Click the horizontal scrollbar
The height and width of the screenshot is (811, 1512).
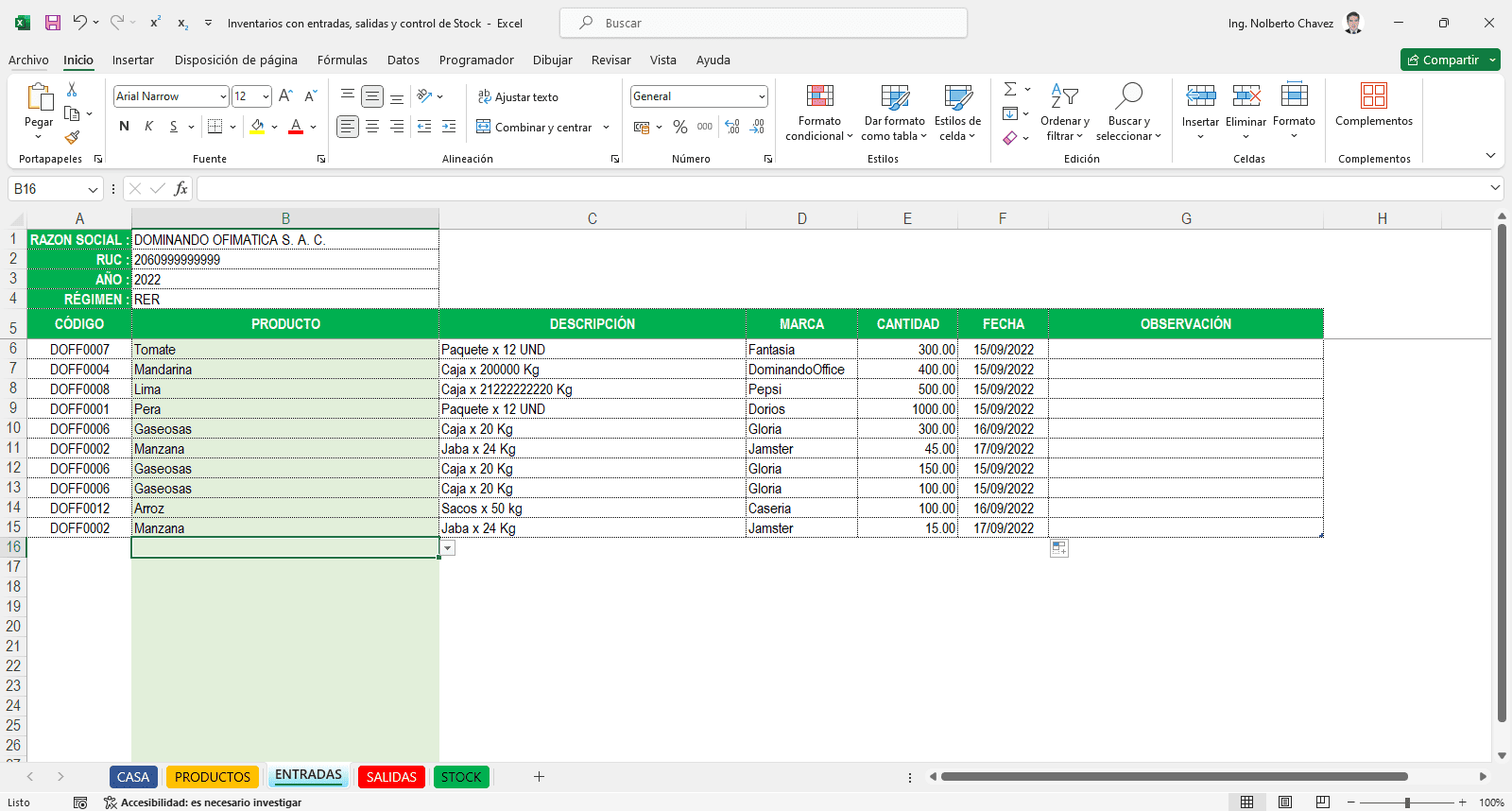click(1174, 777)
